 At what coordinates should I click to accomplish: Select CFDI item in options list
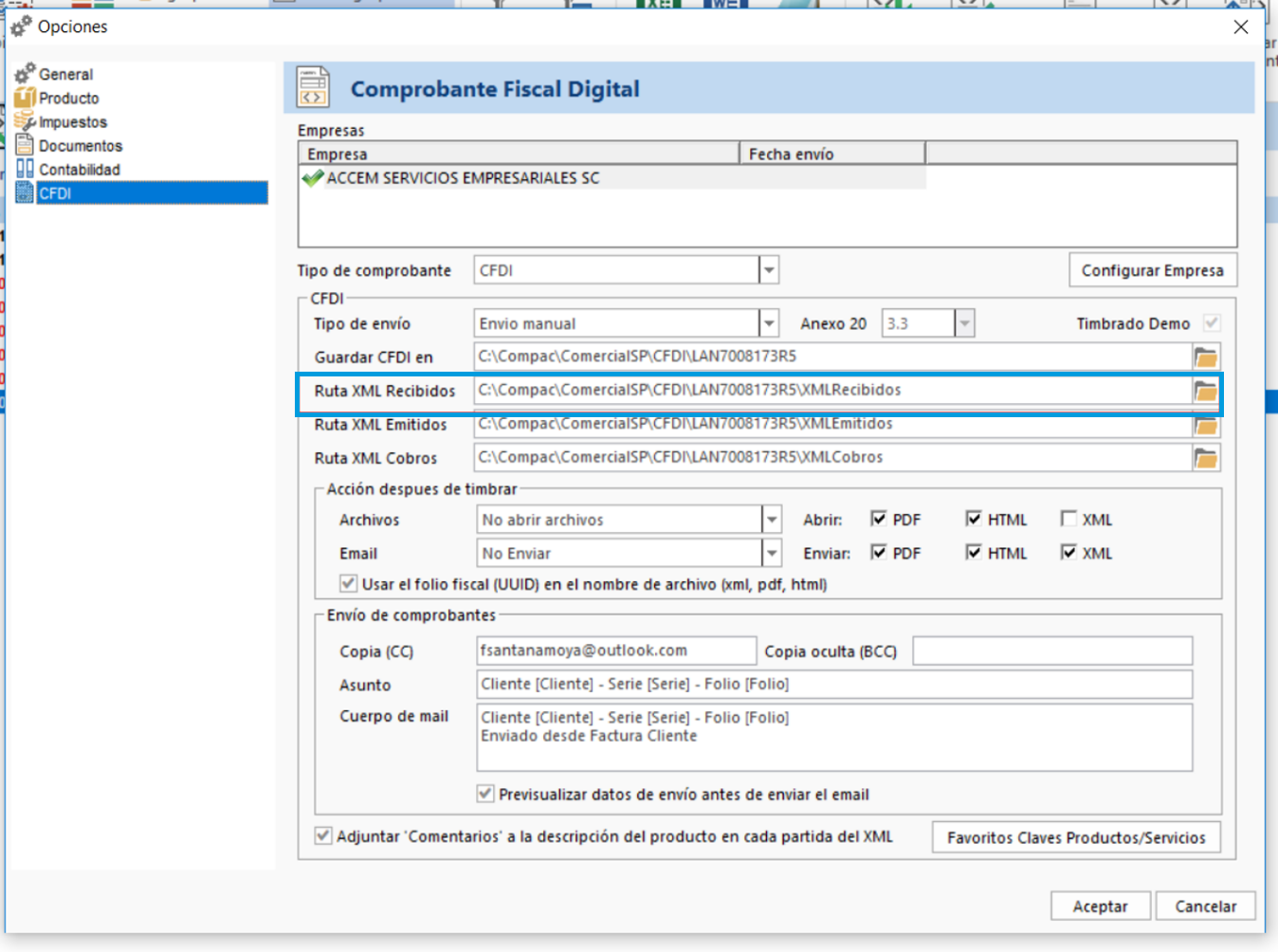55,193
